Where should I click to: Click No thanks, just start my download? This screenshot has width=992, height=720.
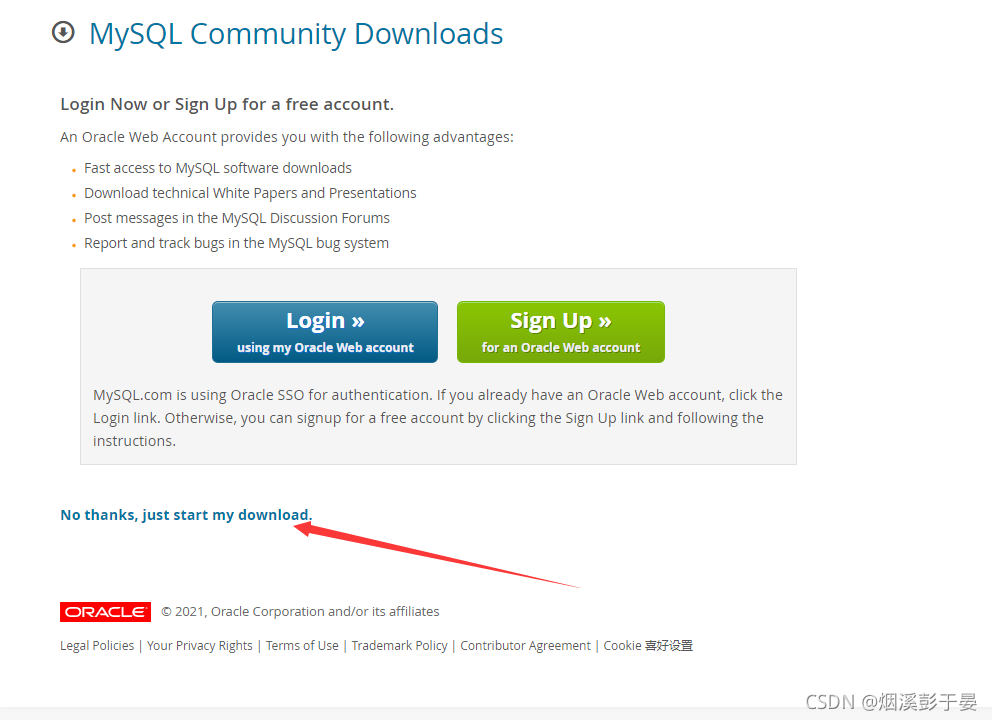(x=186, y=515)
